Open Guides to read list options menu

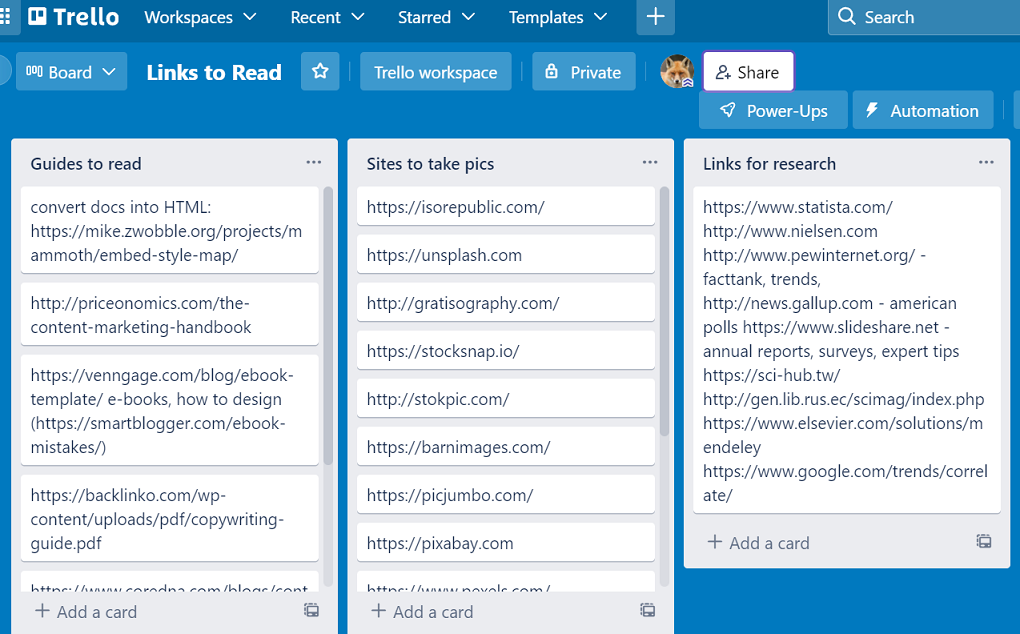point(314,163)
